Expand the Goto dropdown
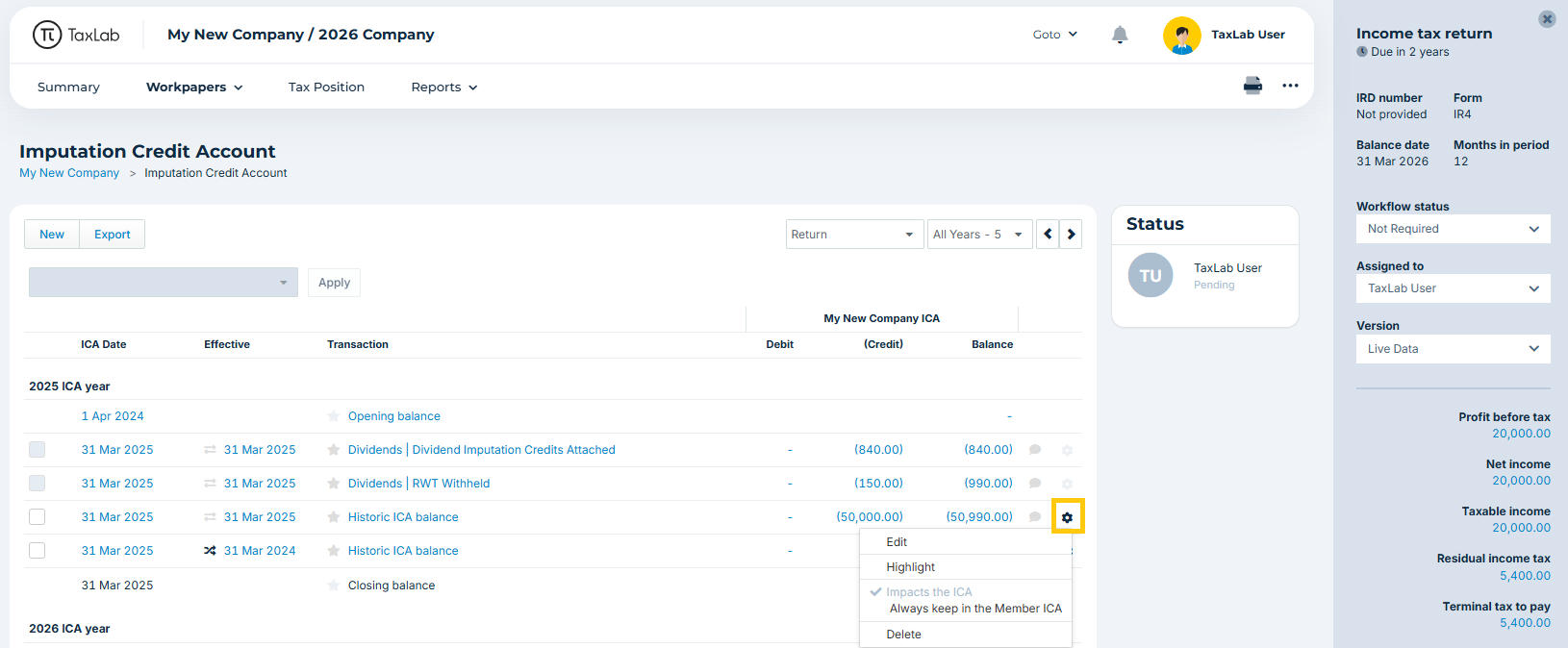The image size is (1568, 648). point(1055,35)
